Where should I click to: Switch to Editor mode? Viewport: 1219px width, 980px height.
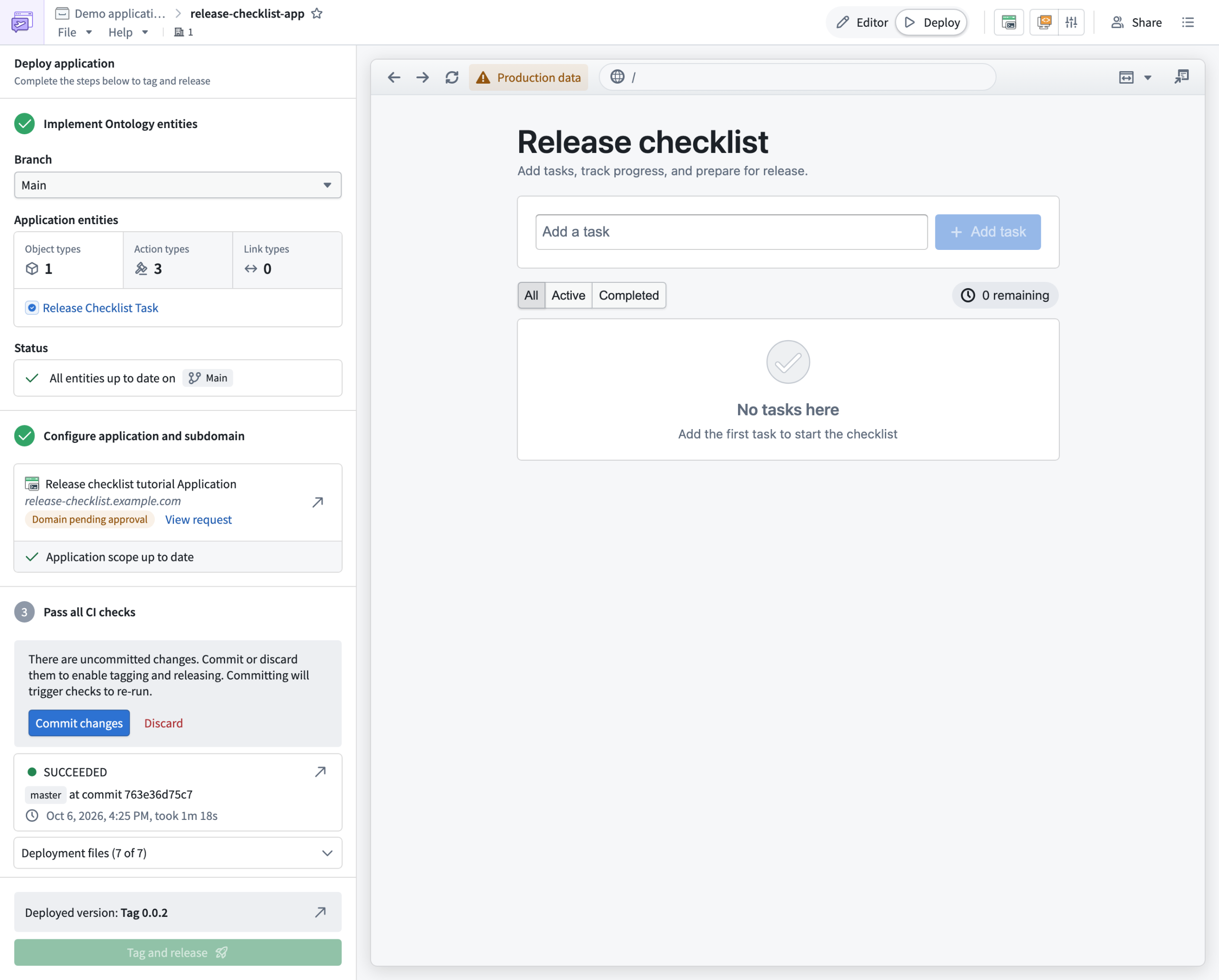(x=862, y=22)
